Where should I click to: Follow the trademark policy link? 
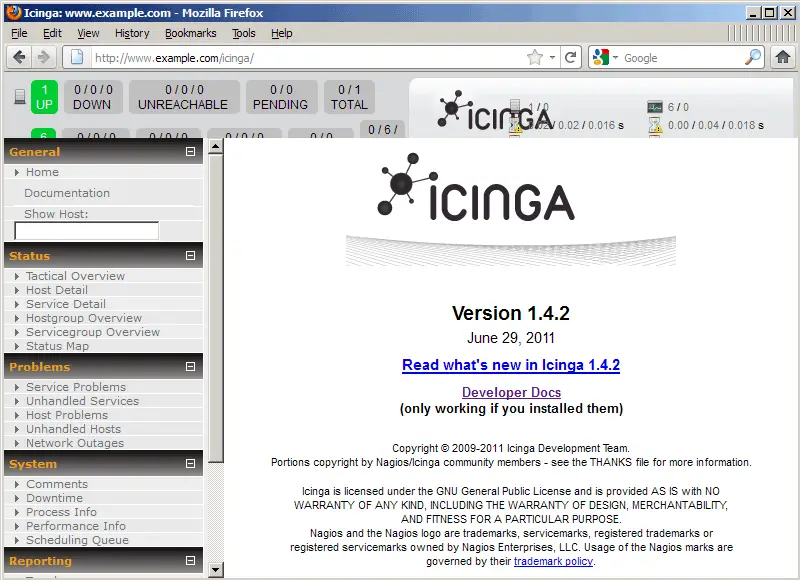tap(553, 561)
